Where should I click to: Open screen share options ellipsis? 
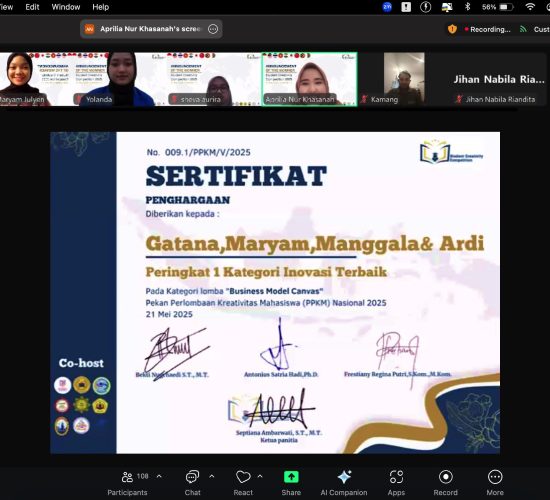[213, 29]
